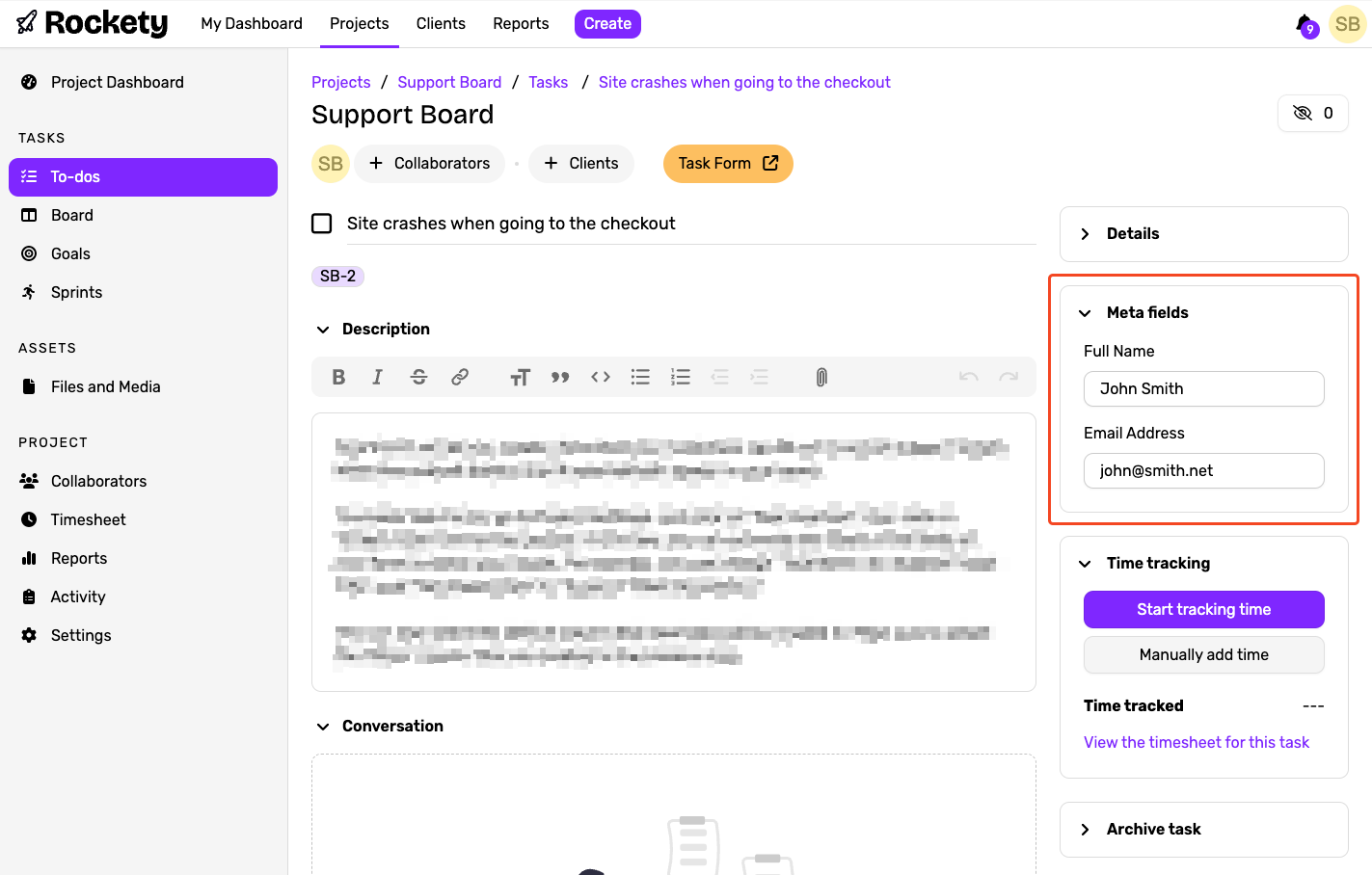
Task: Decrease the list indent level
Action: (719, 377)
